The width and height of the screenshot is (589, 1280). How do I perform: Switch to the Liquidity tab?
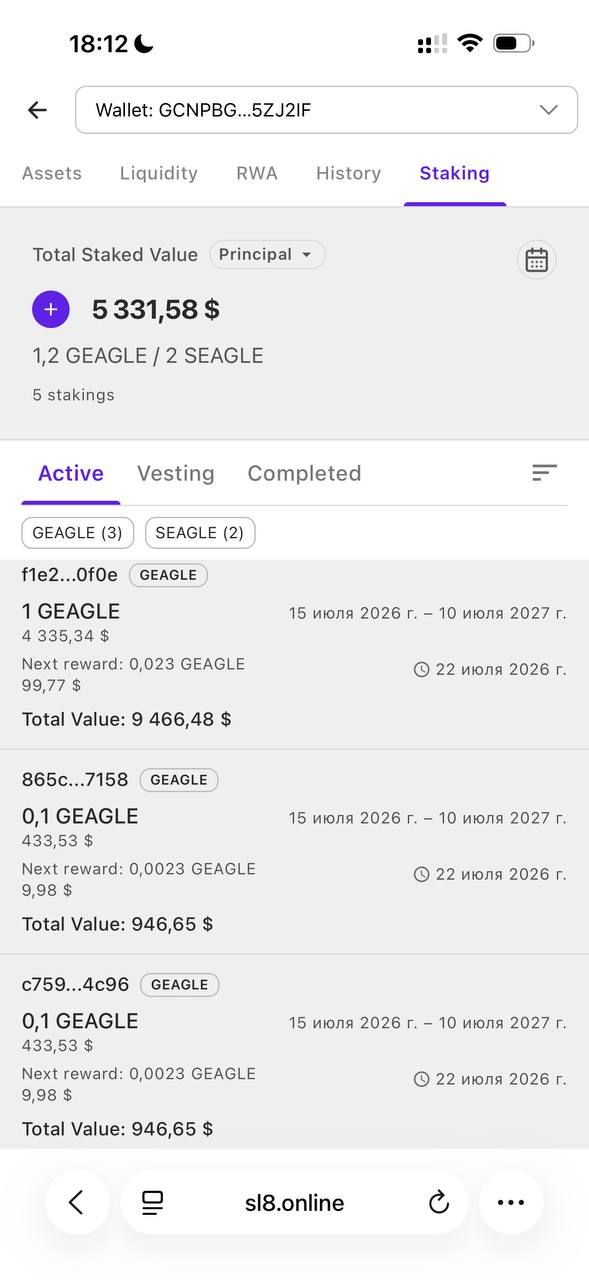click(159, 173)
